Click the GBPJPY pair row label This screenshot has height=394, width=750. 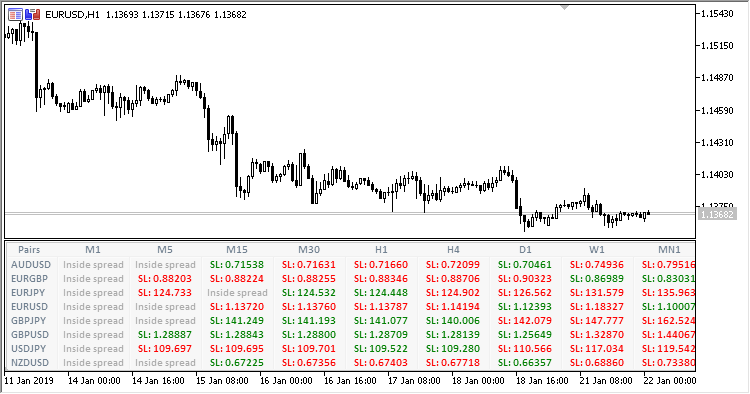point(29,320)
